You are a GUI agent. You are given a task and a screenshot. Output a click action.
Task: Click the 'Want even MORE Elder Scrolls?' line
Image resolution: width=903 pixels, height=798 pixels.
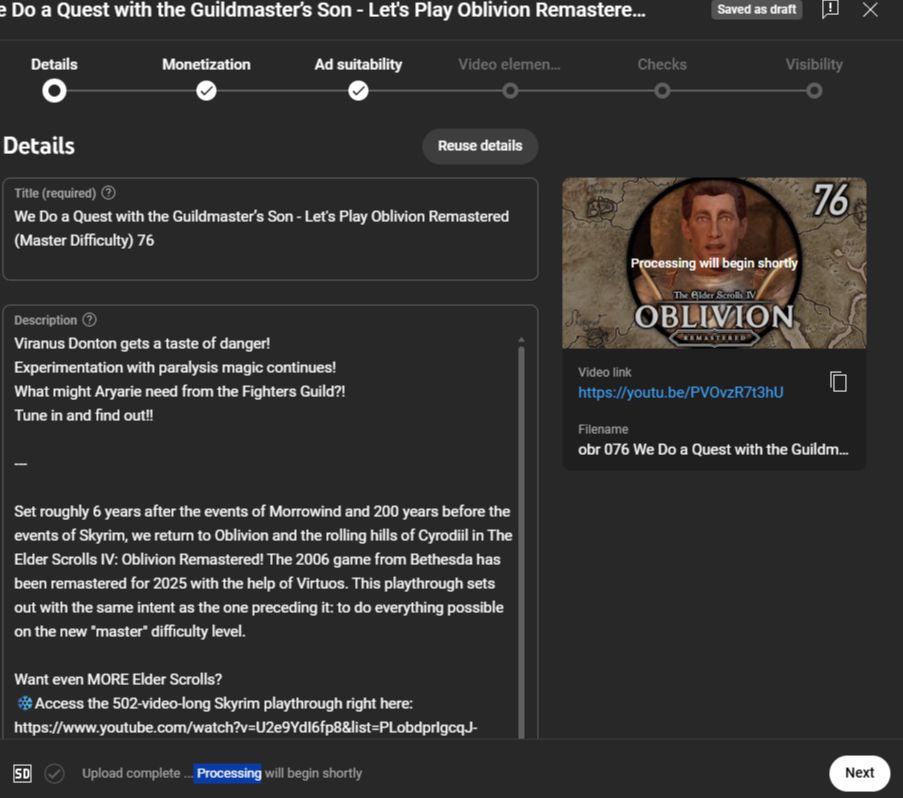tap(118, 679)
